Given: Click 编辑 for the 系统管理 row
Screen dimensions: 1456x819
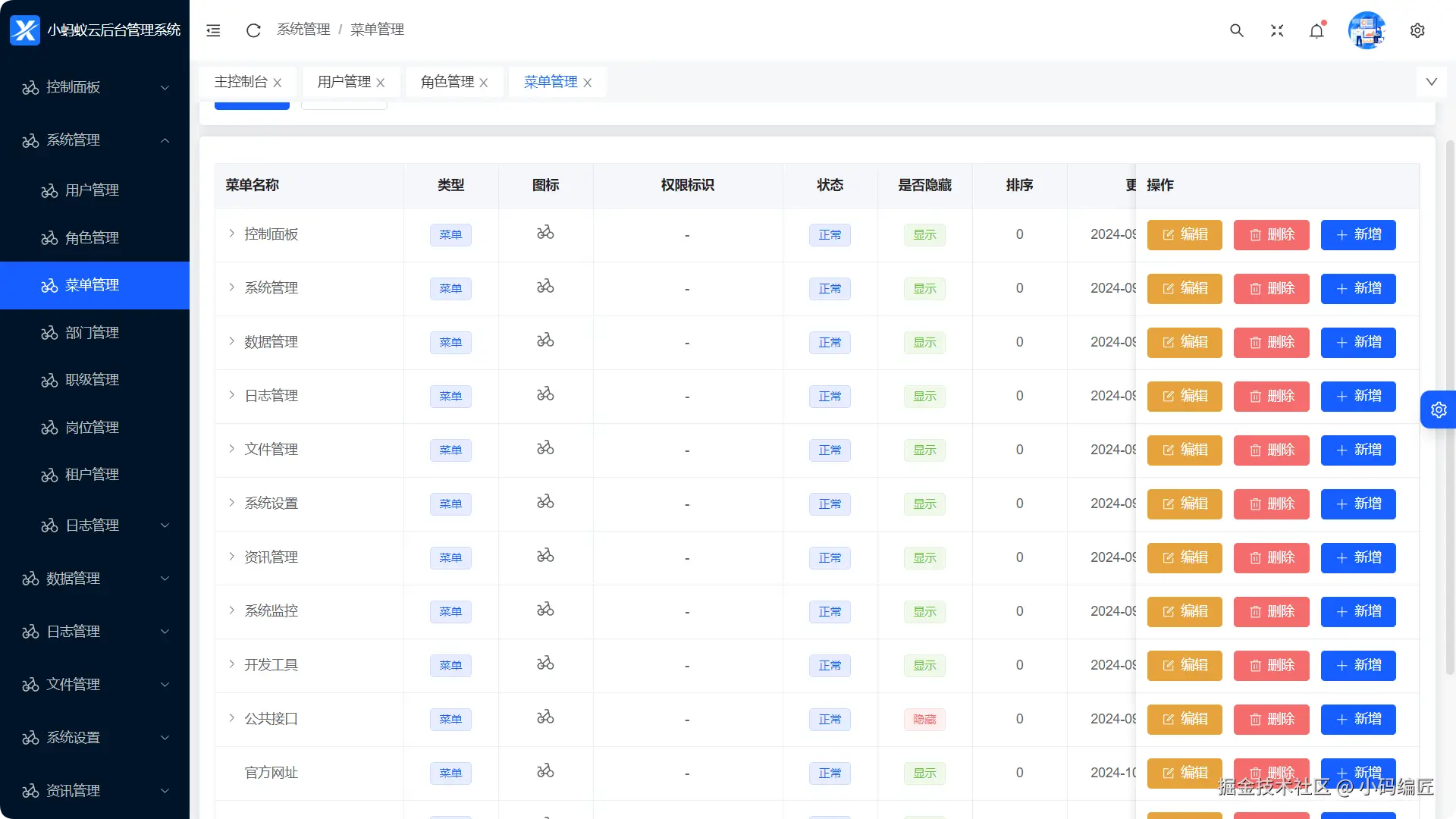Looking at the screenshot, I should coord(1184,288).
